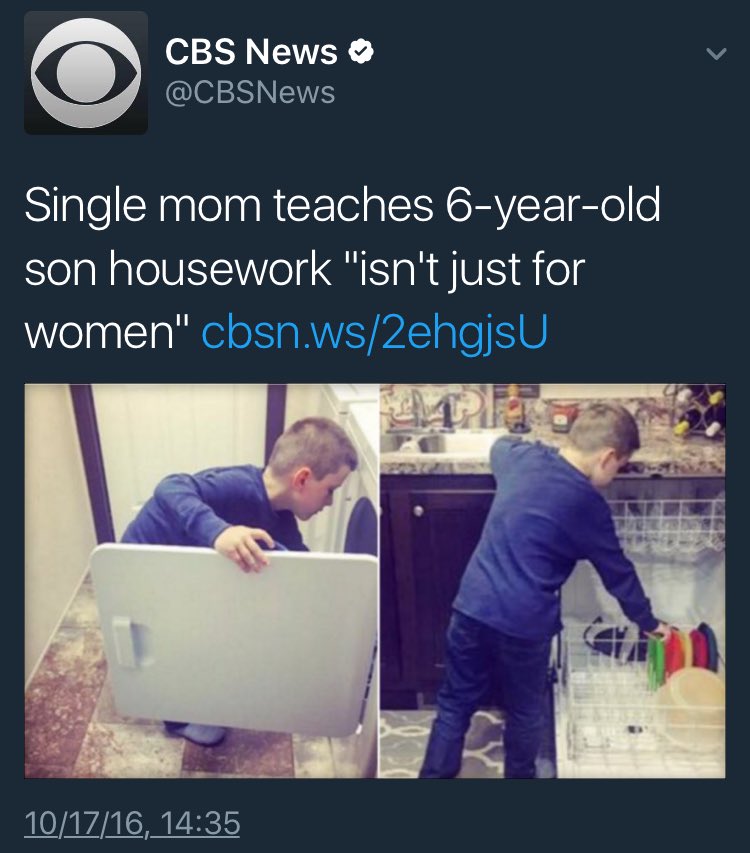Open CBS News profile via eye logo avatar
This screenshot has width=750, height=853.
coord(86,73)
